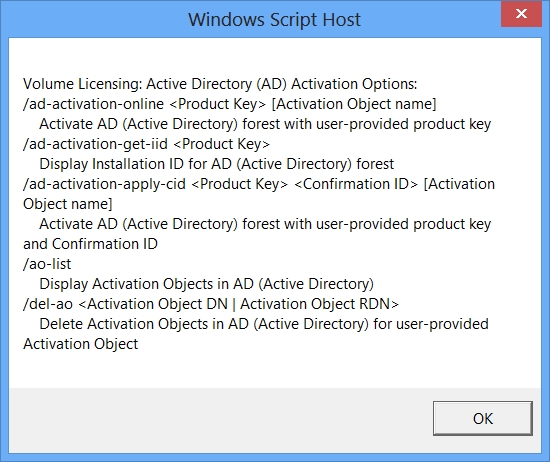Click the OK button

[483, 418]
